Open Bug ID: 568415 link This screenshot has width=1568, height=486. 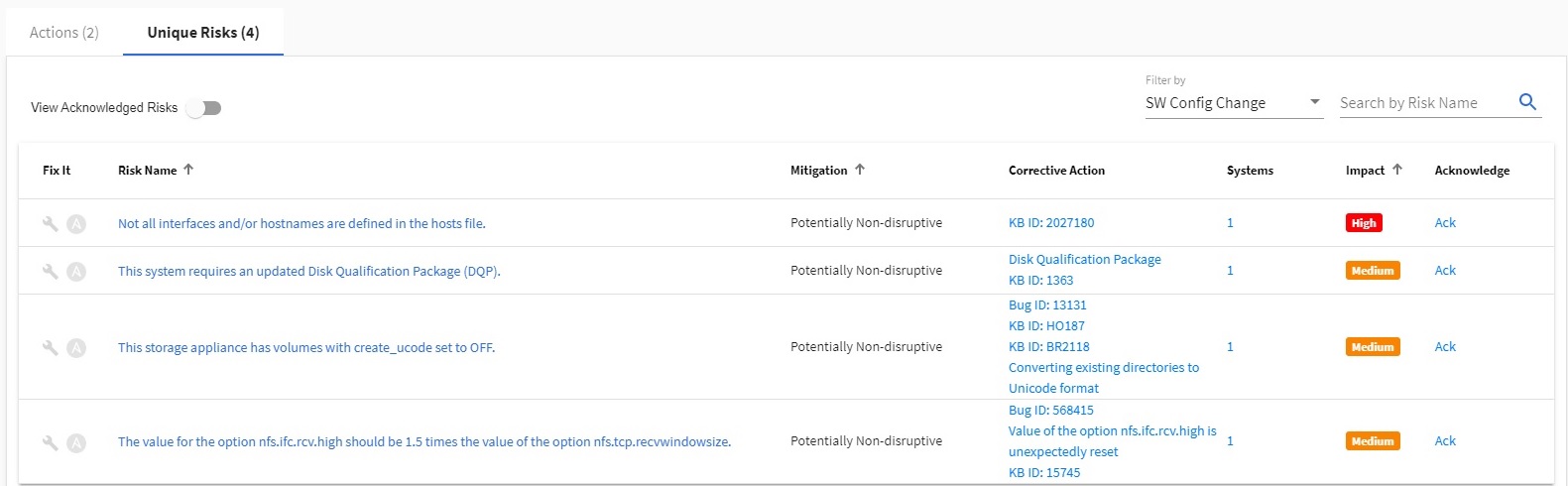(x=1050, y=411)
